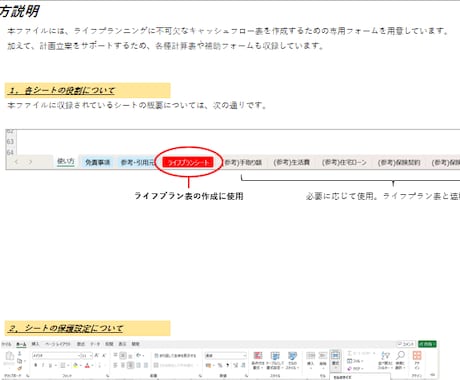Image resolution: width=460 pixels, height=380 pixels.
Task: Select the red ライフプランシート sheet tab
Action: [188, 162]
